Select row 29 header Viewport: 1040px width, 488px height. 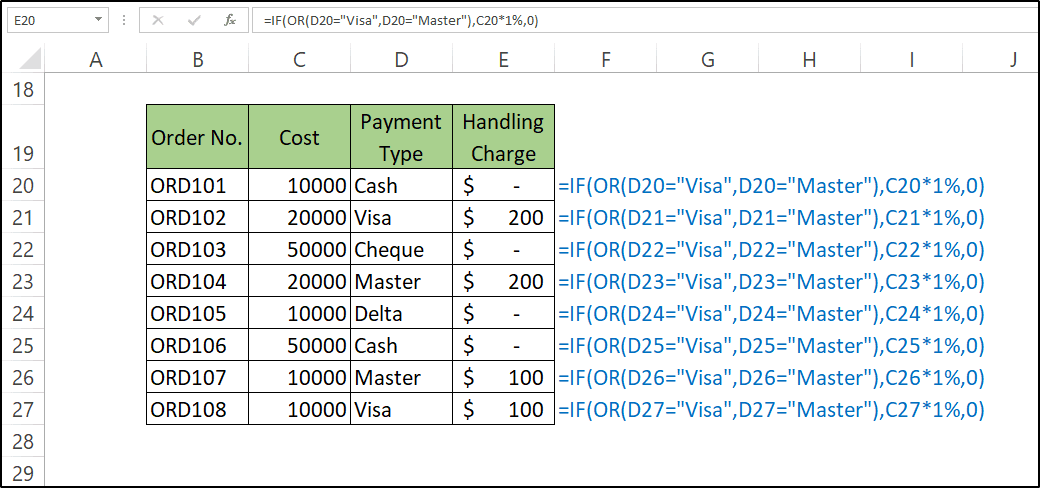pyautogui.click(x=23, y=472)
